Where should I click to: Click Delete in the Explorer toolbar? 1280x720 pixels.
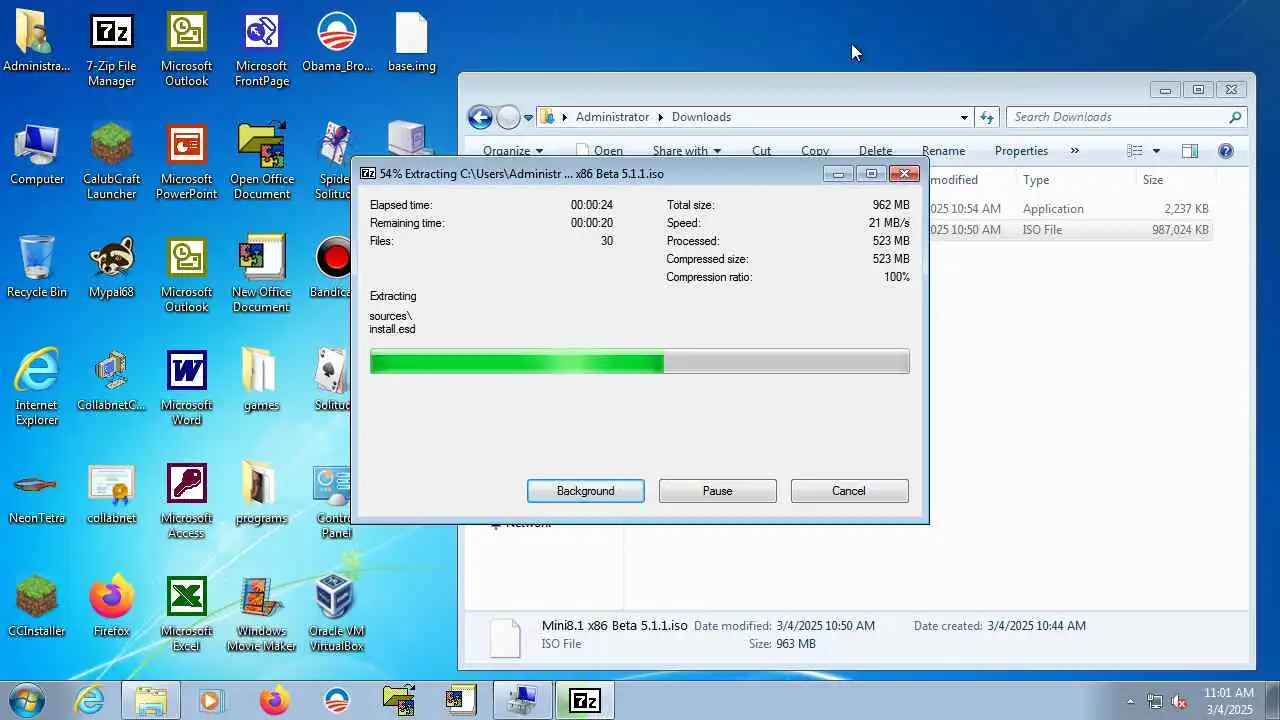(875, 151)
